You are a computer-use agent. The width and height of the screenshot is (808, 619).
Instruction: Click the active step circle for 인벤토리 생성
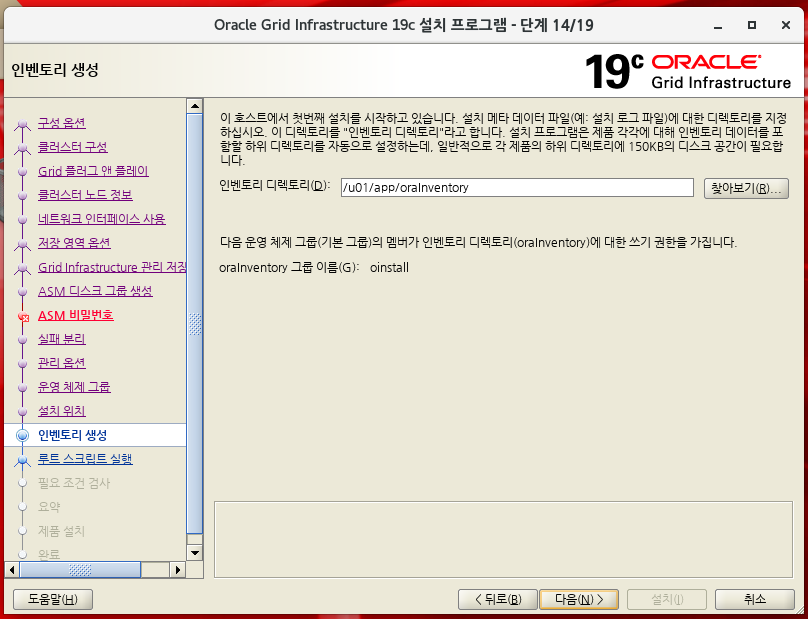22,436
